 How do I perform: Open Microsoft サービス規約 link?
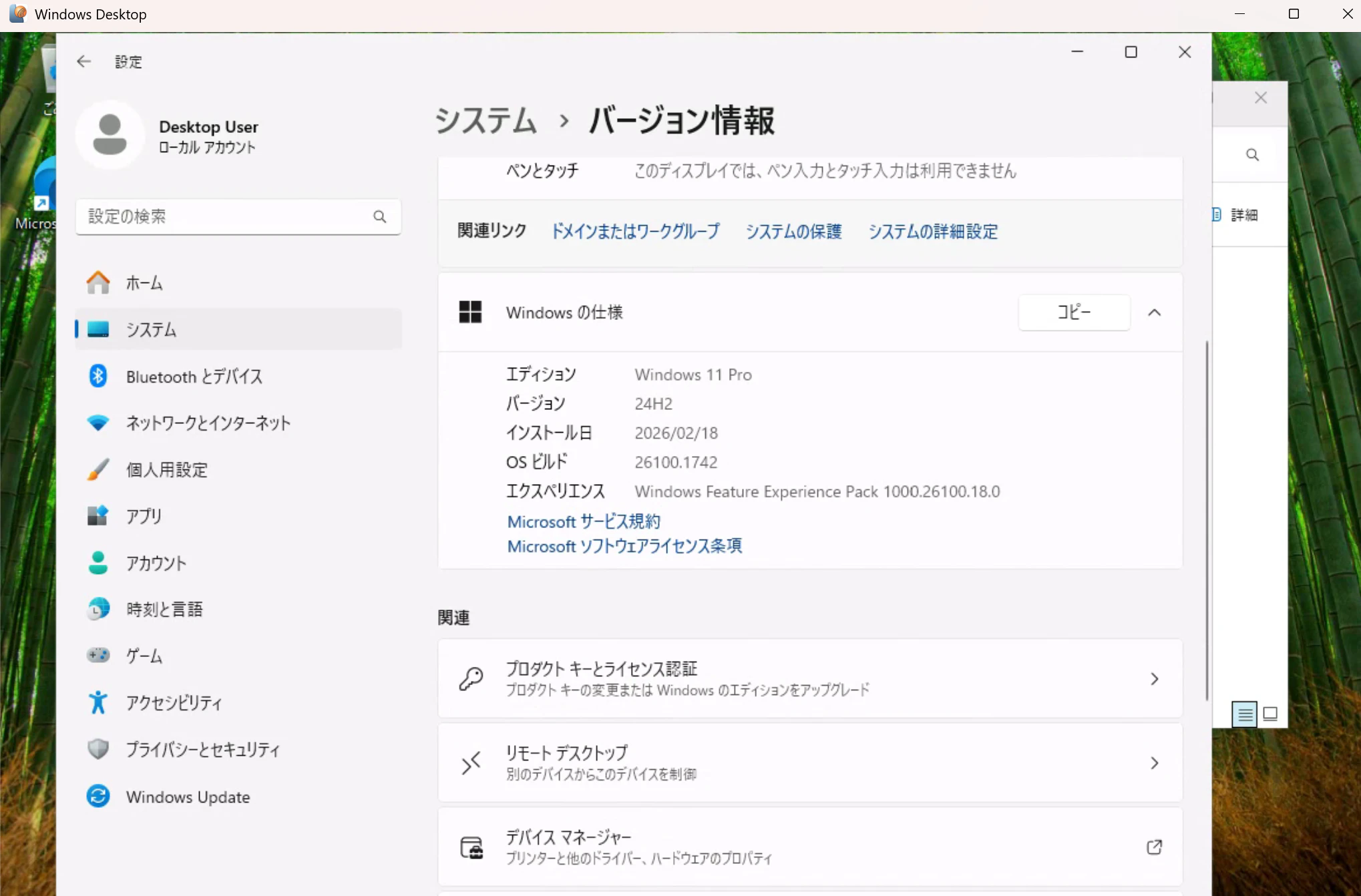pos(584,521)
